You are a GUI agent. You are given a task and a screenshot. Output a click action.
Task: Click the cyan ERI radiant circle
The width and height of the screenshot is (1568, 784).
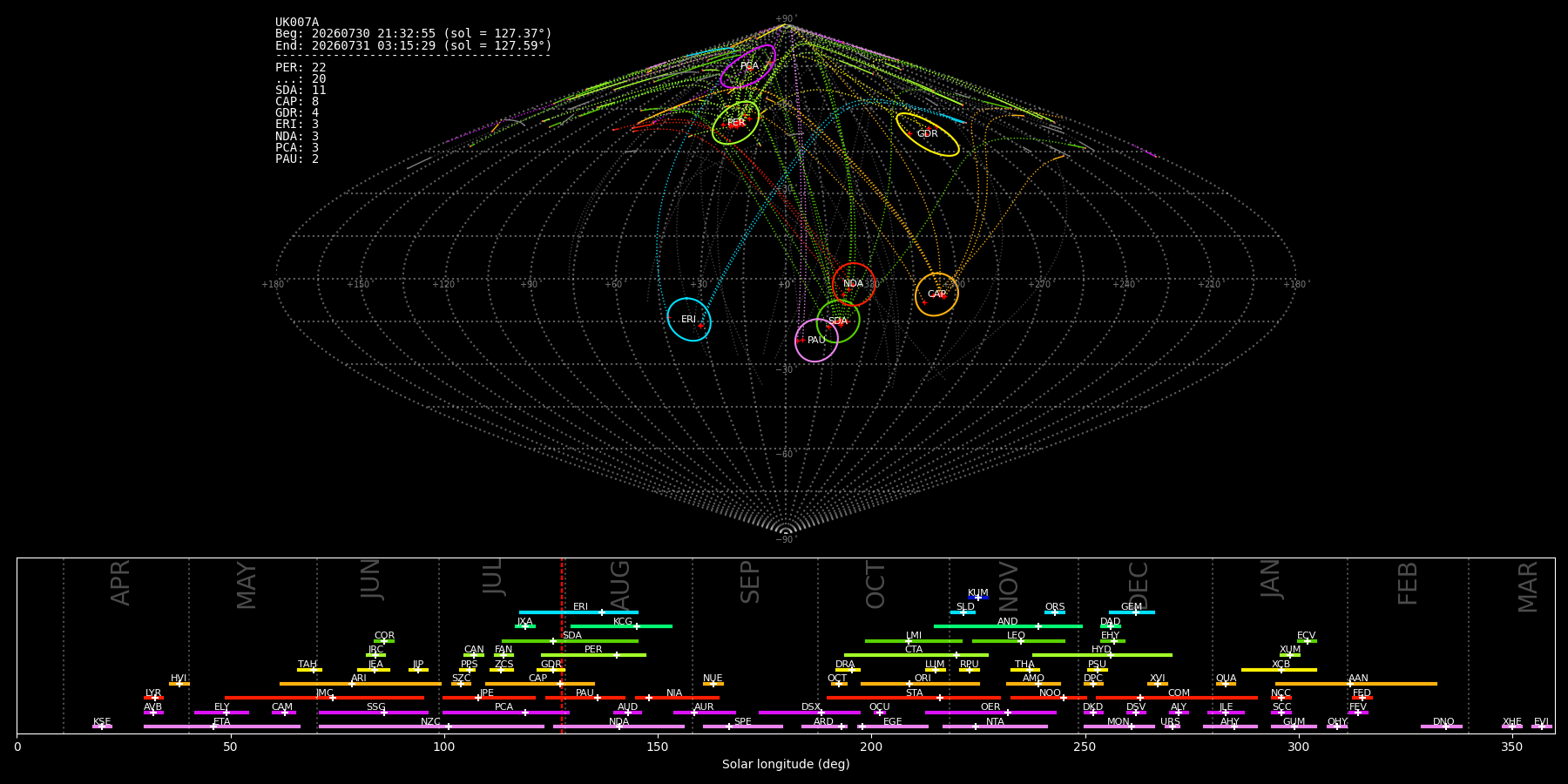pos(689,320)
